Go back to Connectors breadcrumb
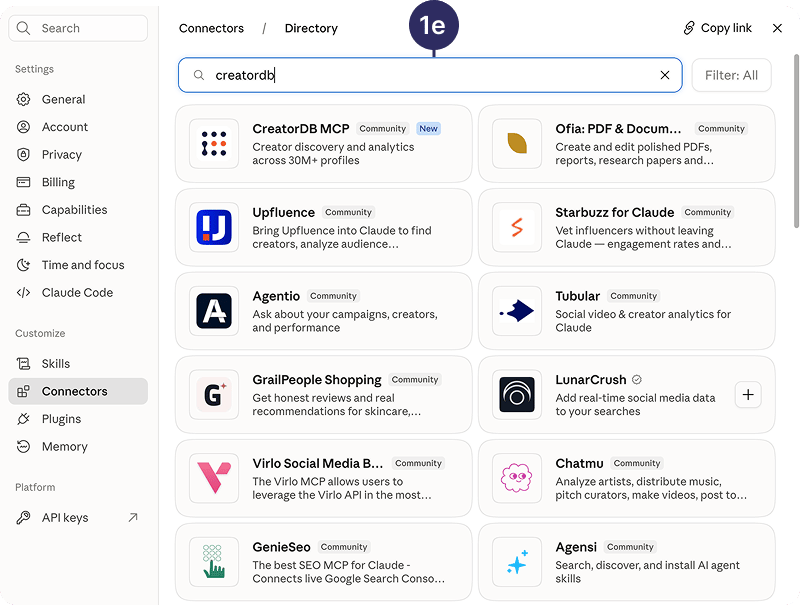The width and height of the screenshot is (800, 605). click(x=211, y=28)
